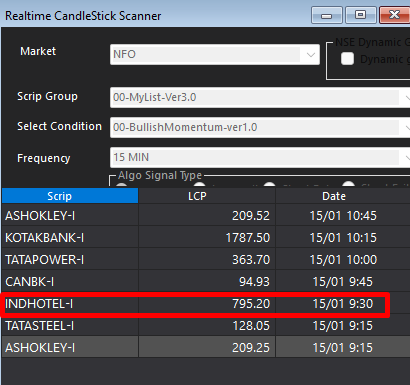Open Select Condition dropdown 00-BullishMomentum-ver1.0
Viewport: 410px width, 385px height.
260,127
